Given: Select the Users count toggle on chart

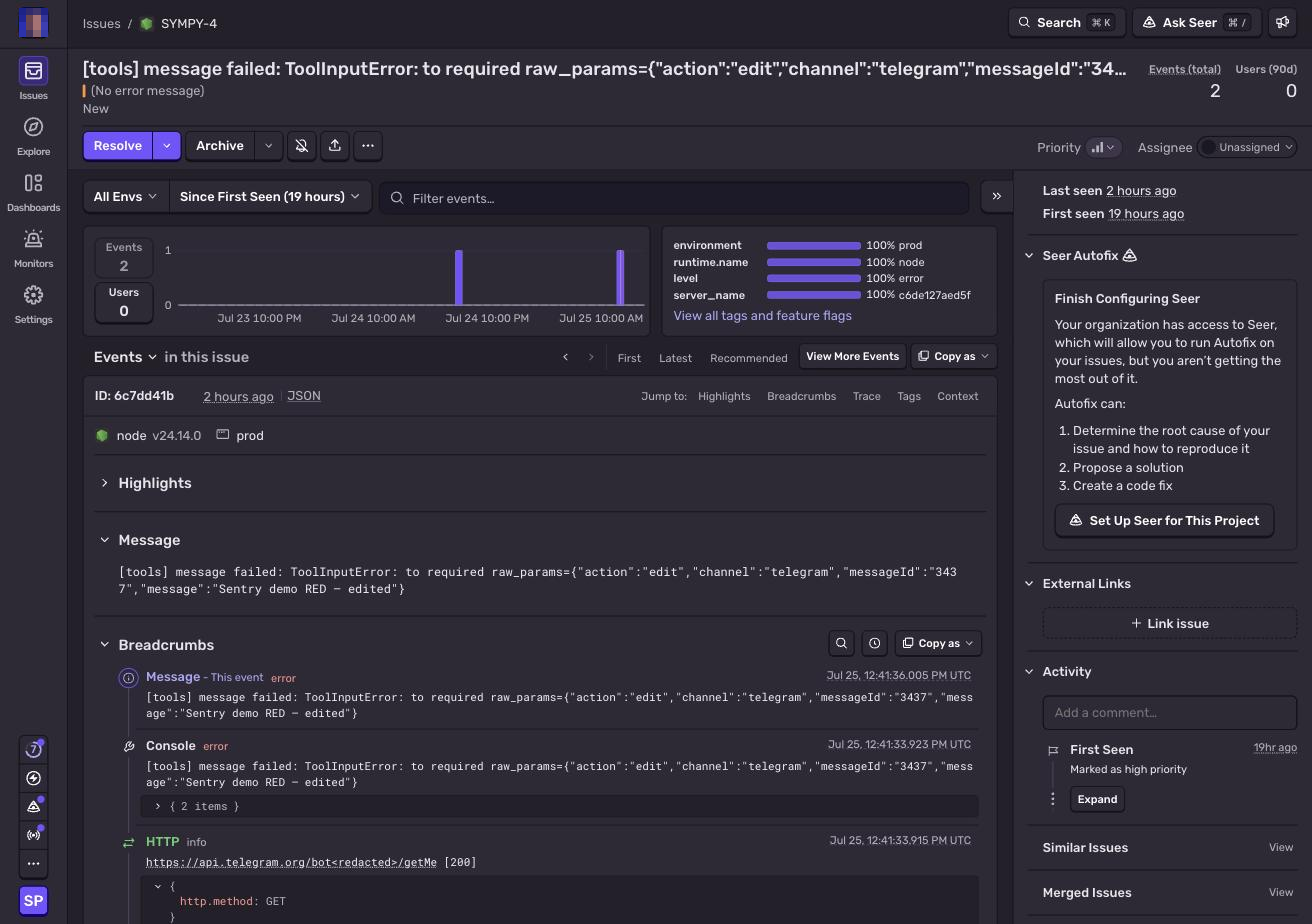Looking at the screenshot, I should (x=124, y=302).
